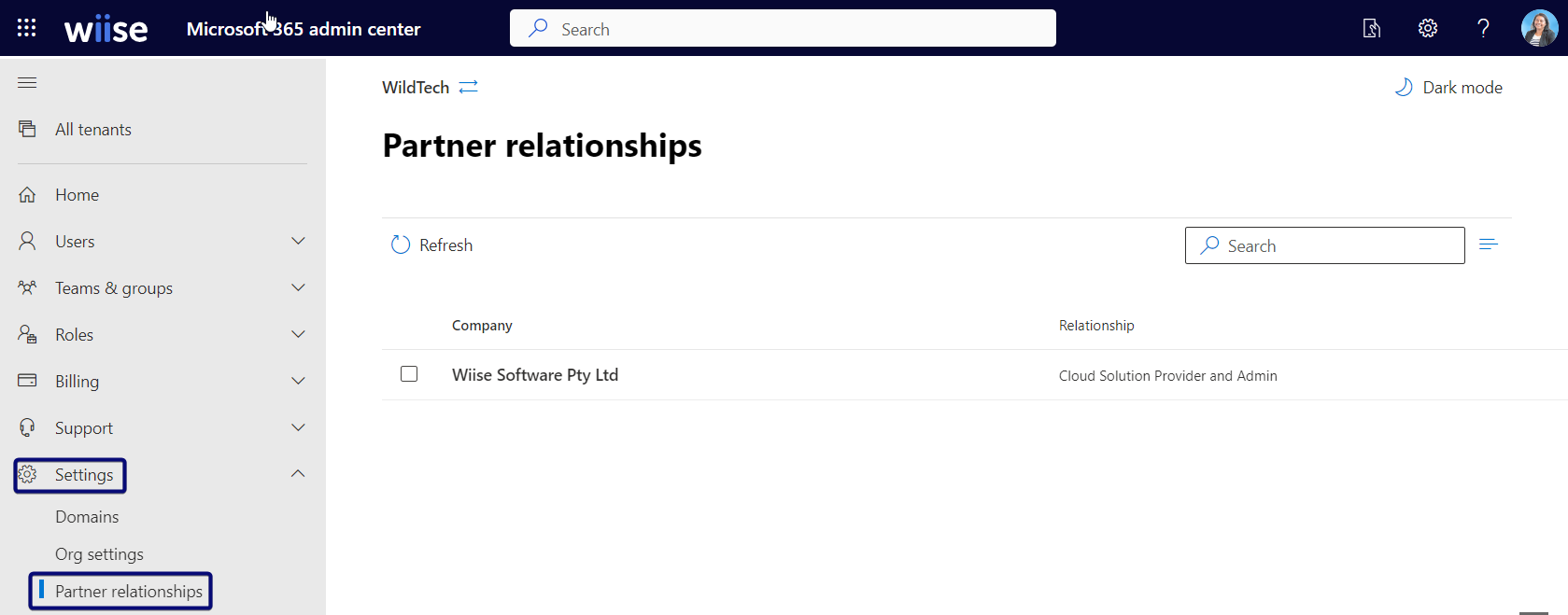1568x615 pixels.
Task: Click the Support label in sidebar
Action: tap(84, 428)
